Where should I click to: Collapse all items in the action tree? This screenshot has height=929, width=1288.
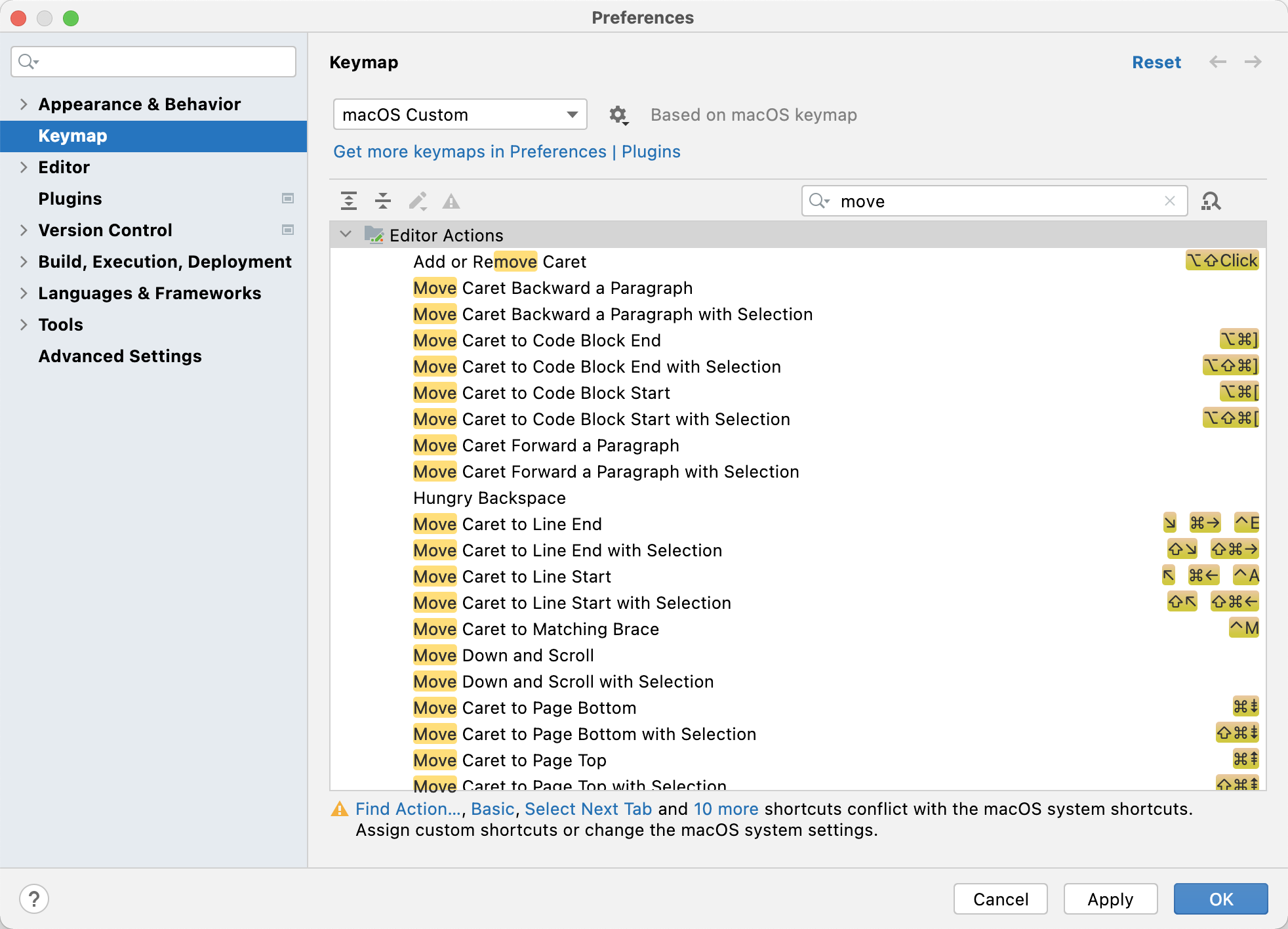(383, 201)
